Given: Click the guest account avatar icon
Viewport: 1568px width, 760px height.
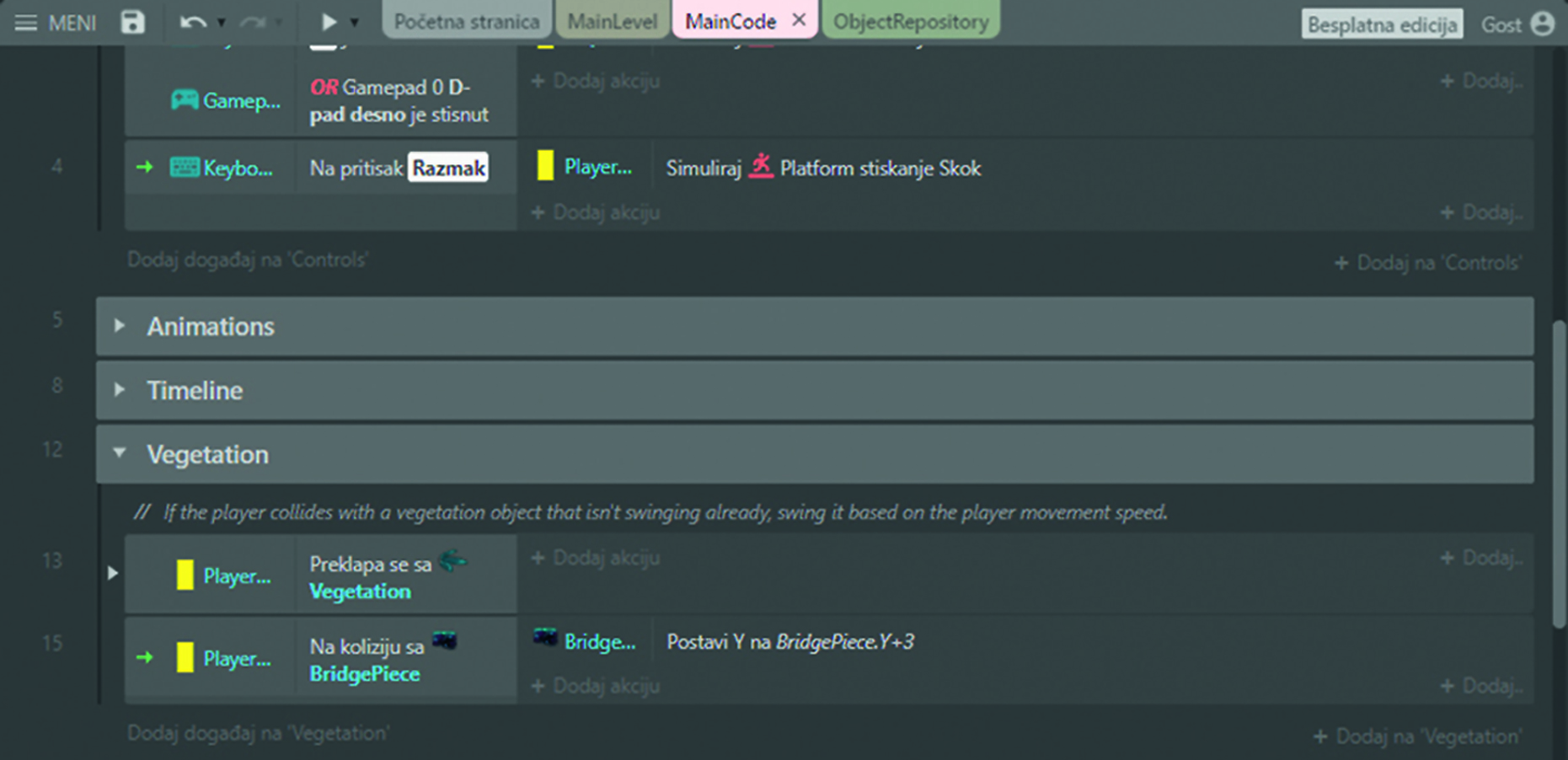Looking at the screenshot, I should pos(1542,24).
